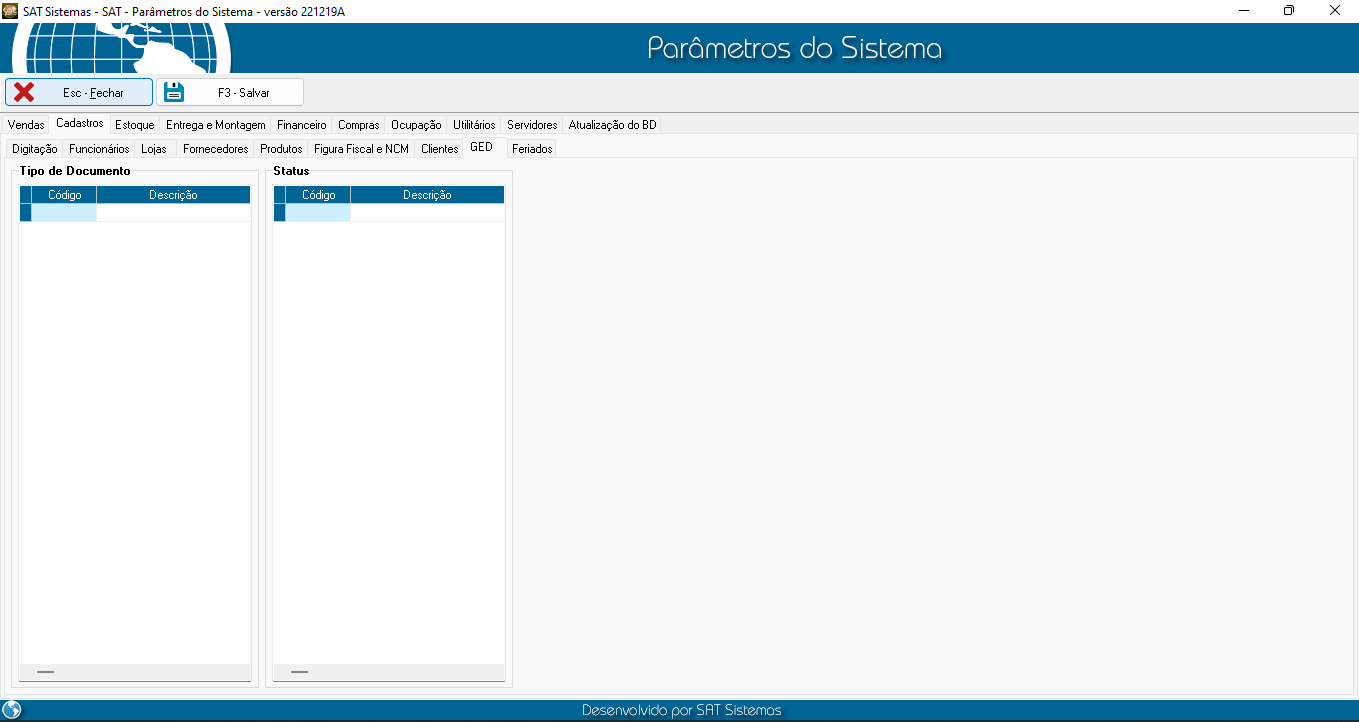Switch to the Estoque tab
Screen dimensions: 1359x722
coord(134,125)
